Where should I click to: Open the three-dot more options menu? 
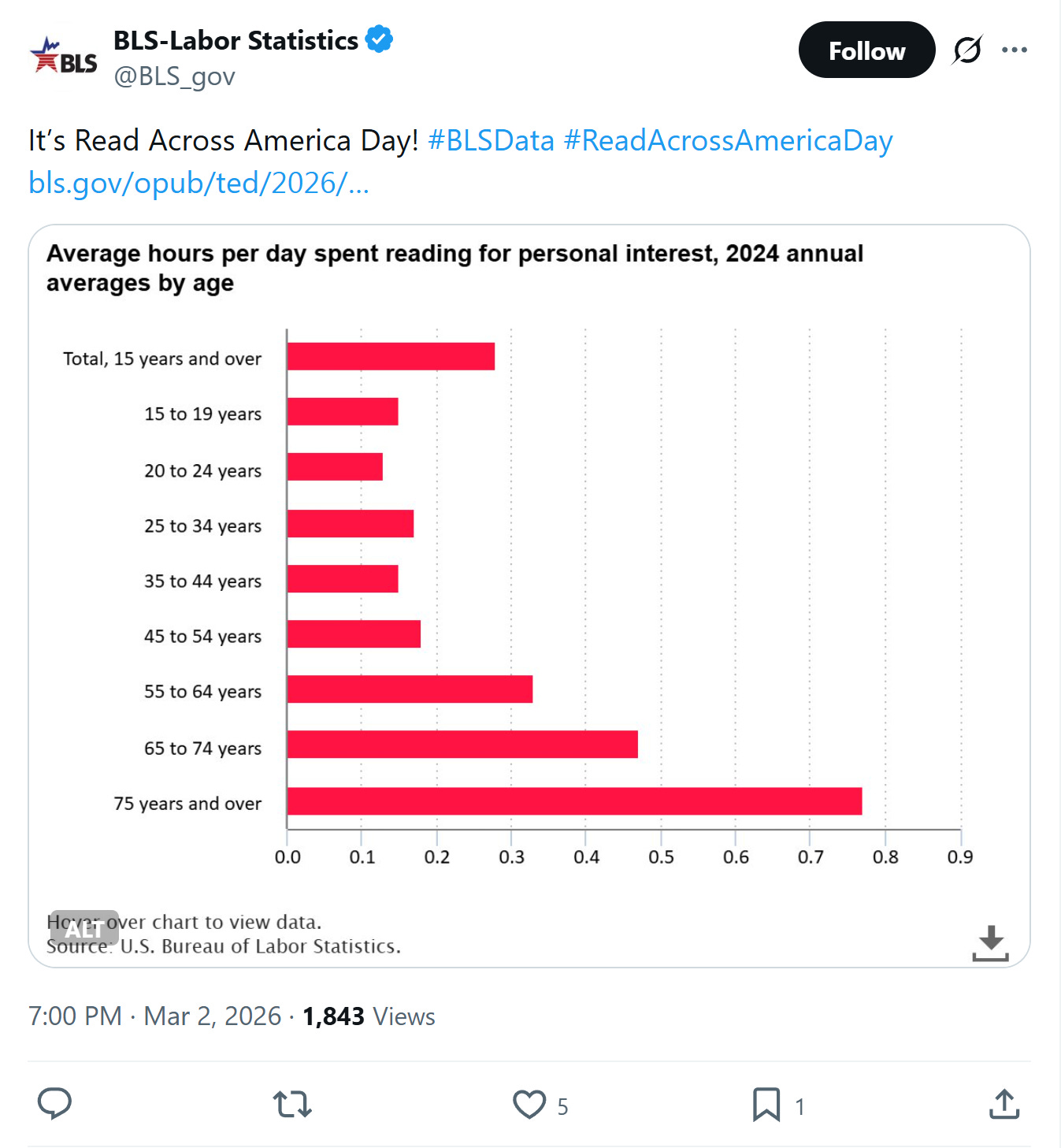point(1014,50)
